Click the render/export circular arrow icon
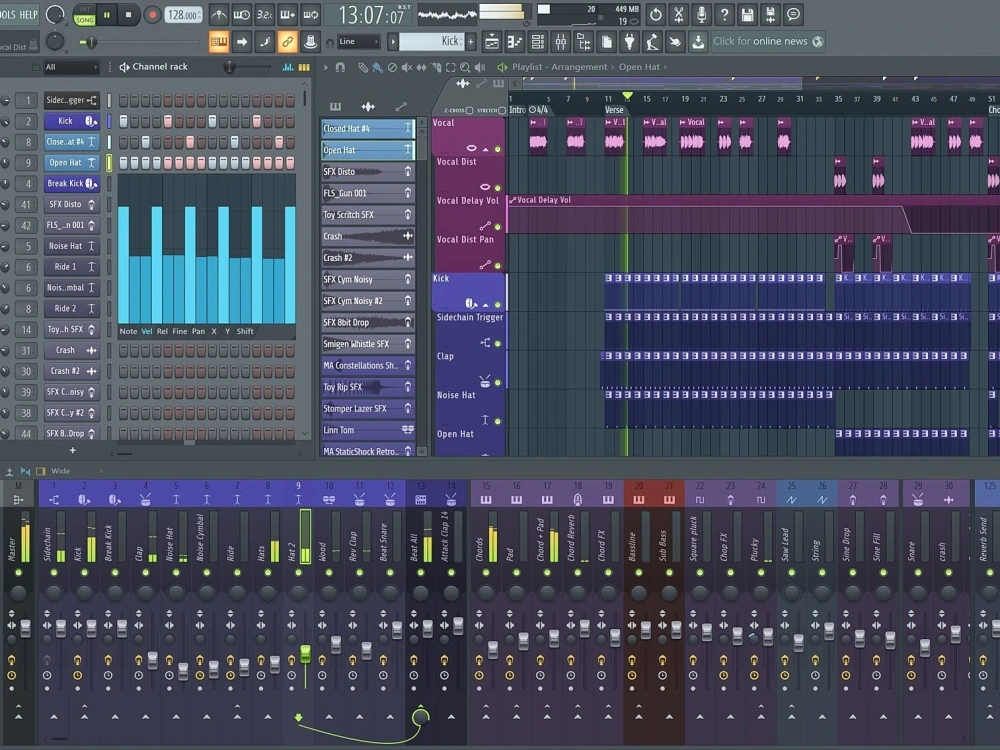Screen dimensions: 1000x750 (655, 14)
